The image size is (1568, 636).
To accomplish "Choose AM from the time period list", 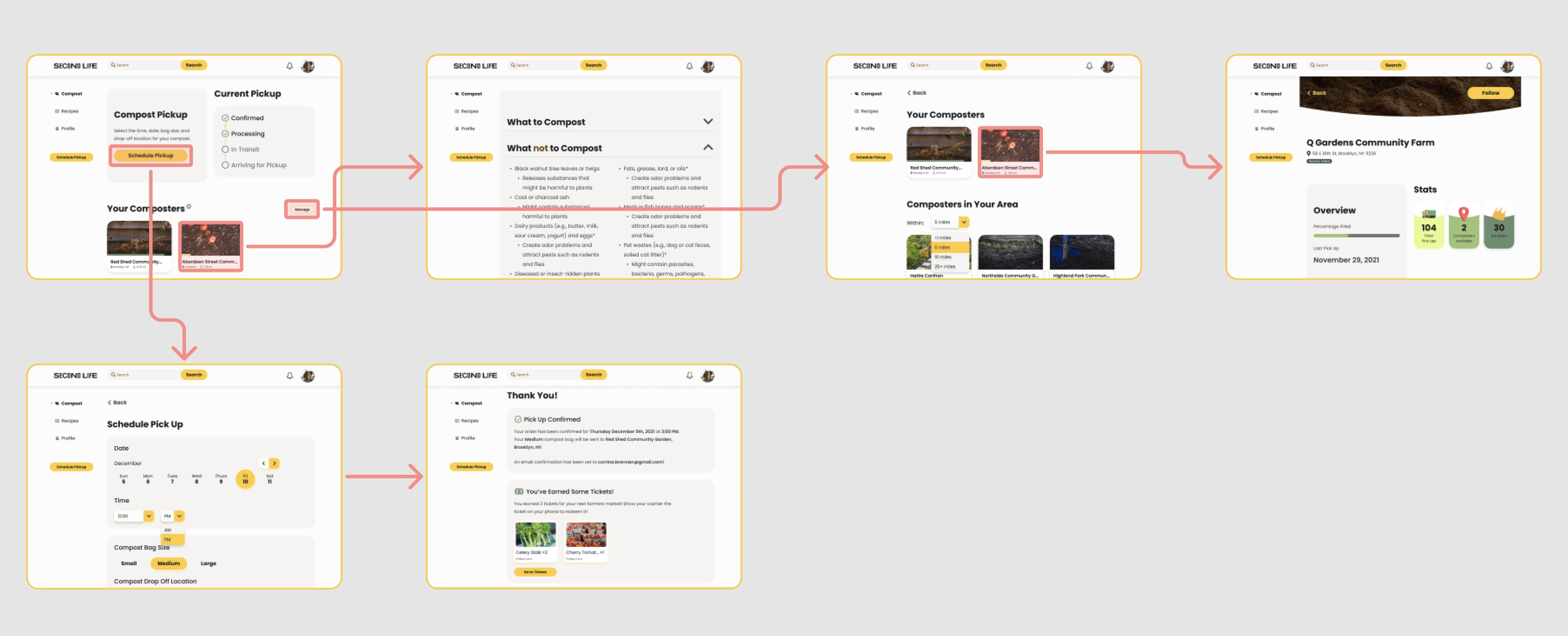I will tap(168, 529).
